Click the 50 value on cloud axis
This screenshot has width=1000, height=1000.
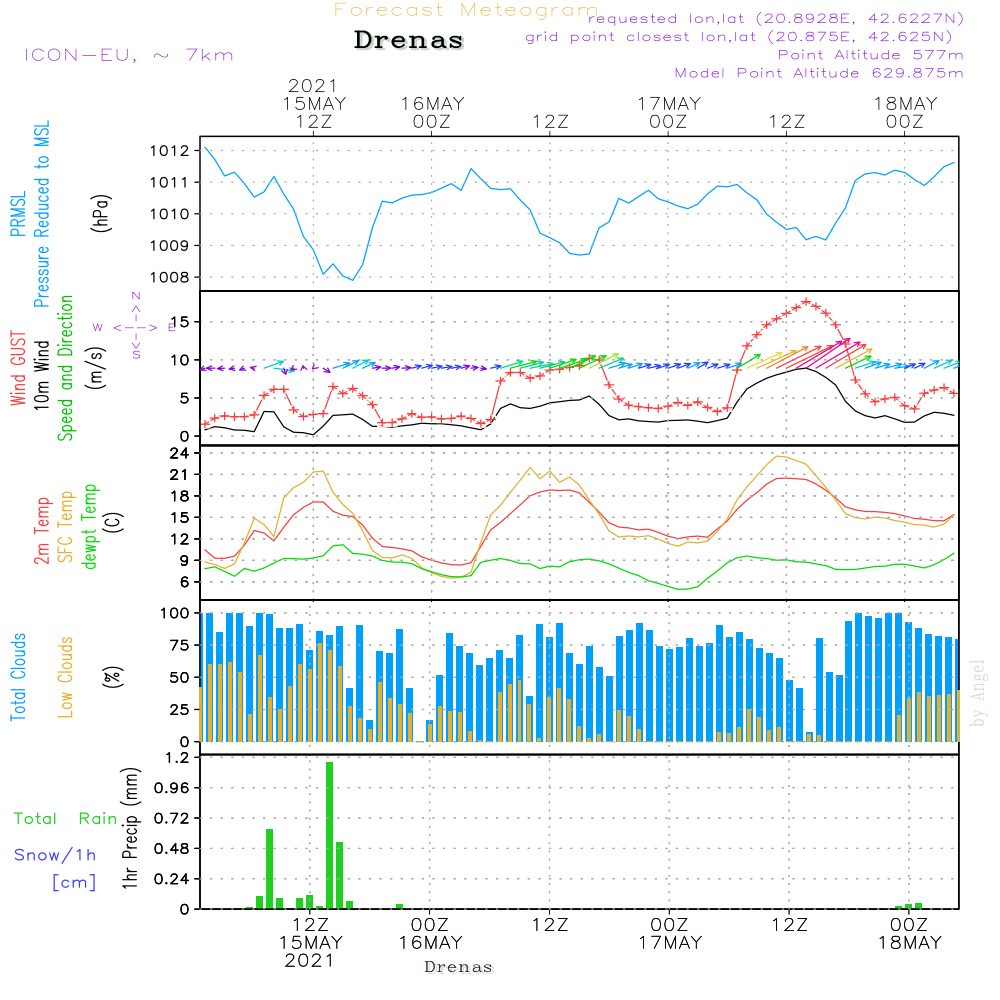point(180,677)
